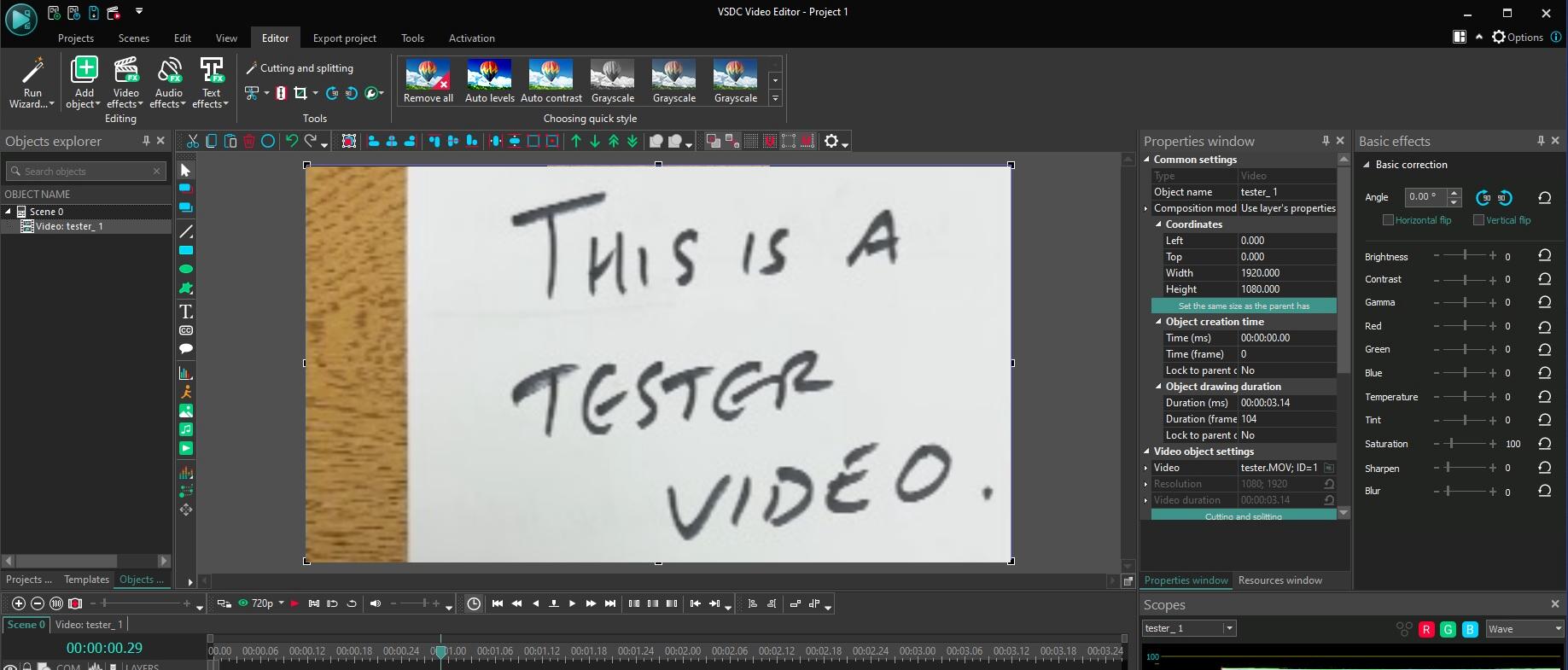Open the tester_1 object dropdown in Scopes
Screen dimensions: 1568x670
[x=1189, y=628]
